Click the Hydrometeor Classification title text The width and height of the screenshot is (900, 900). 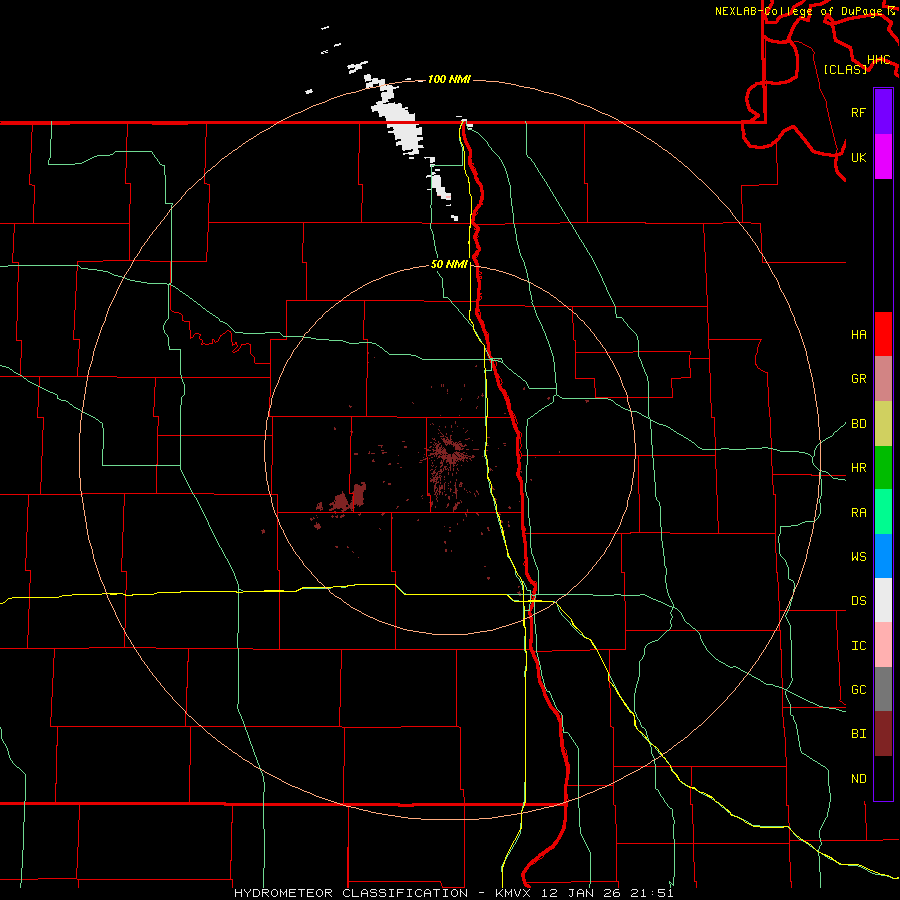pyautogui.click(x=351, y=893)
